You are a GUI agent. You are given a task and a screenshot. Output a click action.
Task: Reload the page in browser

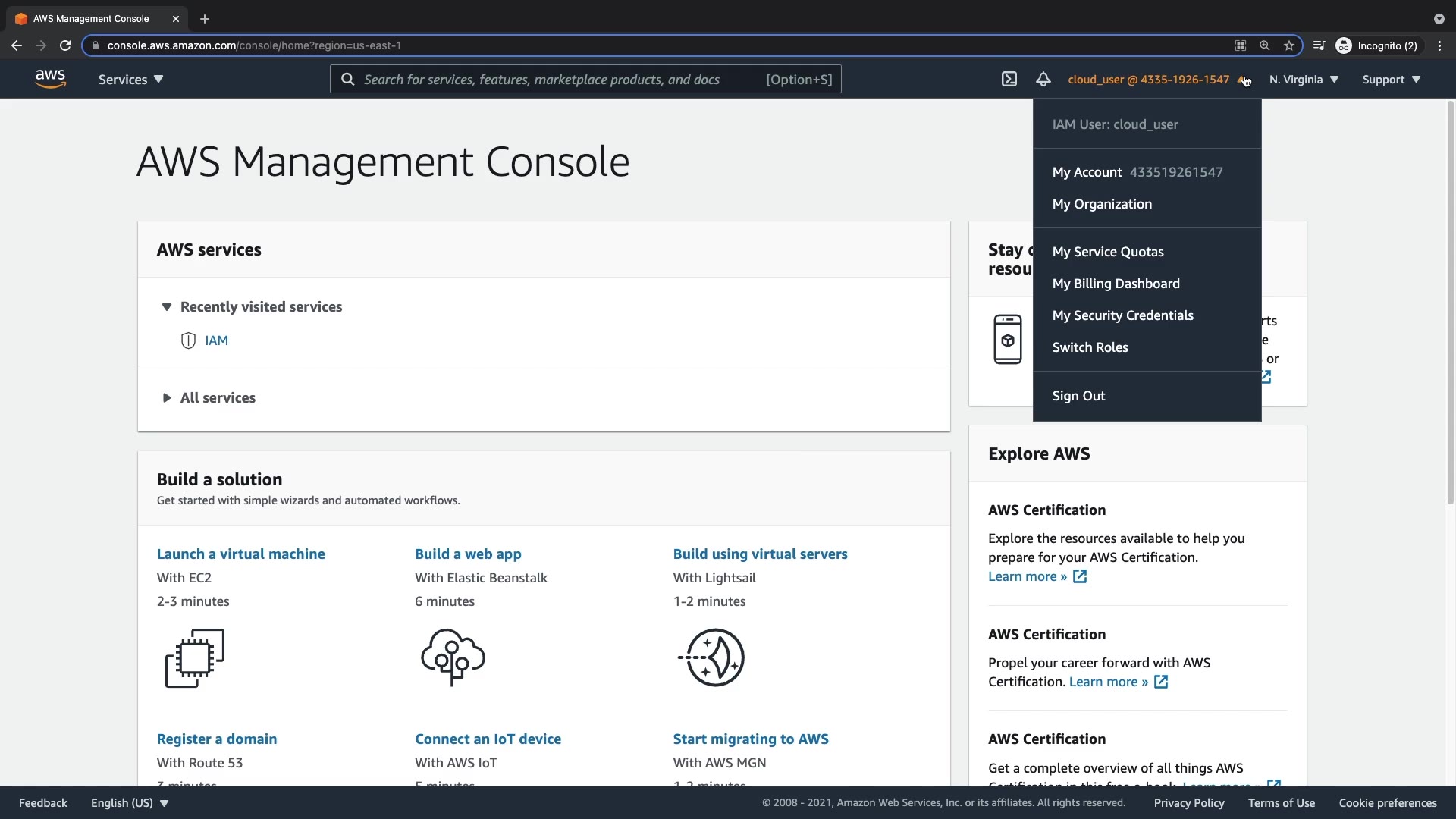coord(65,45)
